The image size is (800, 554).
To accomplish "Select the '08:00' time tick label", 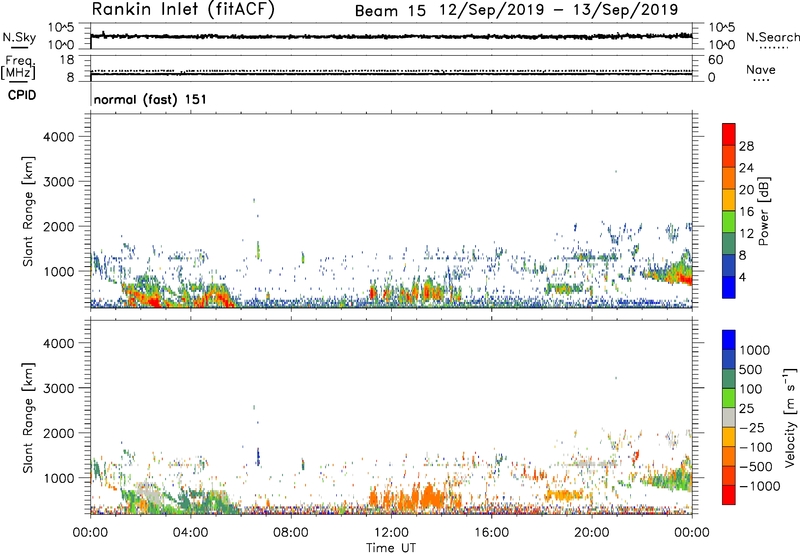I will 291,533.
